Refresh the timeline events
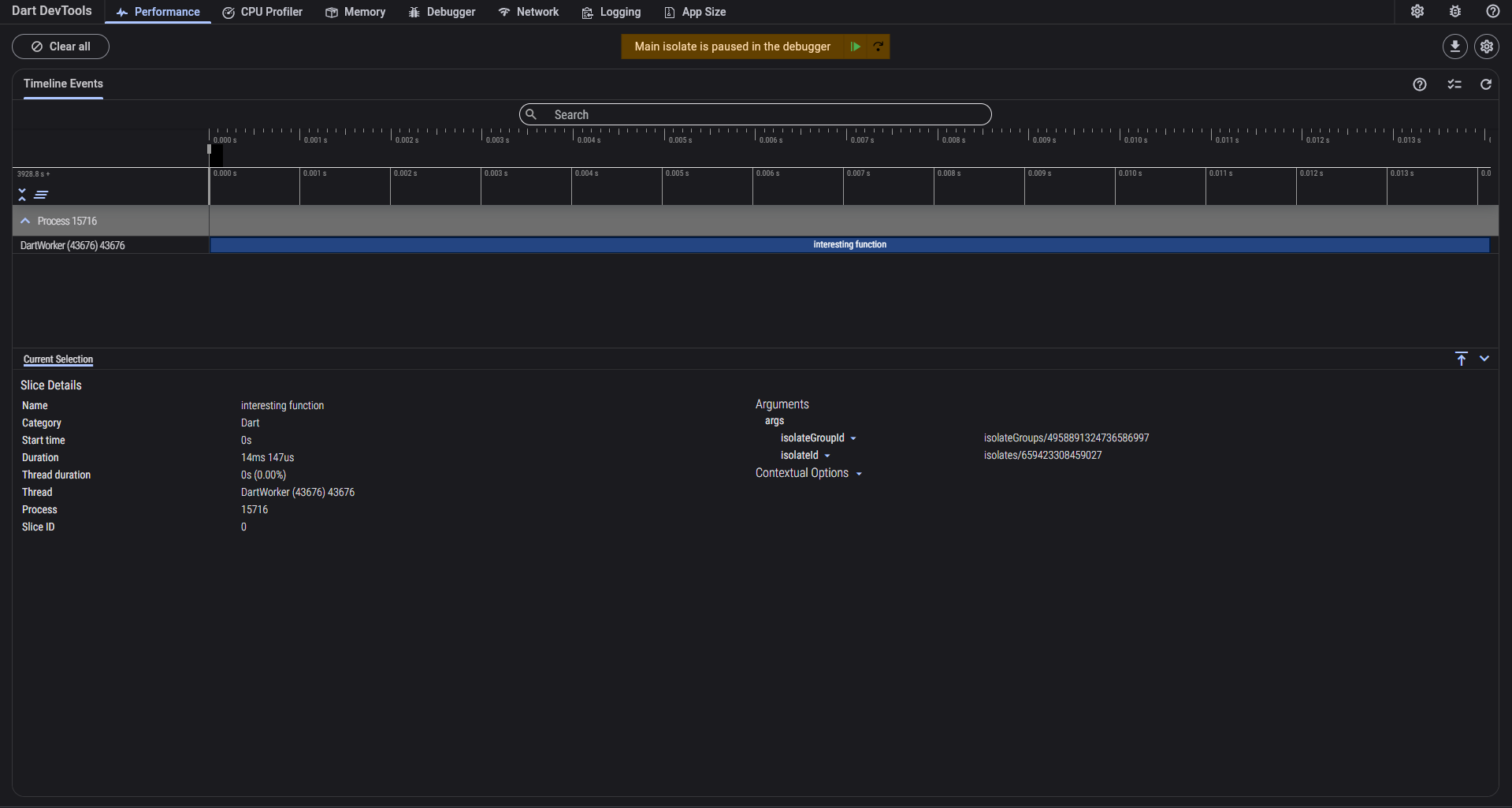 (x=1485, y=84)
